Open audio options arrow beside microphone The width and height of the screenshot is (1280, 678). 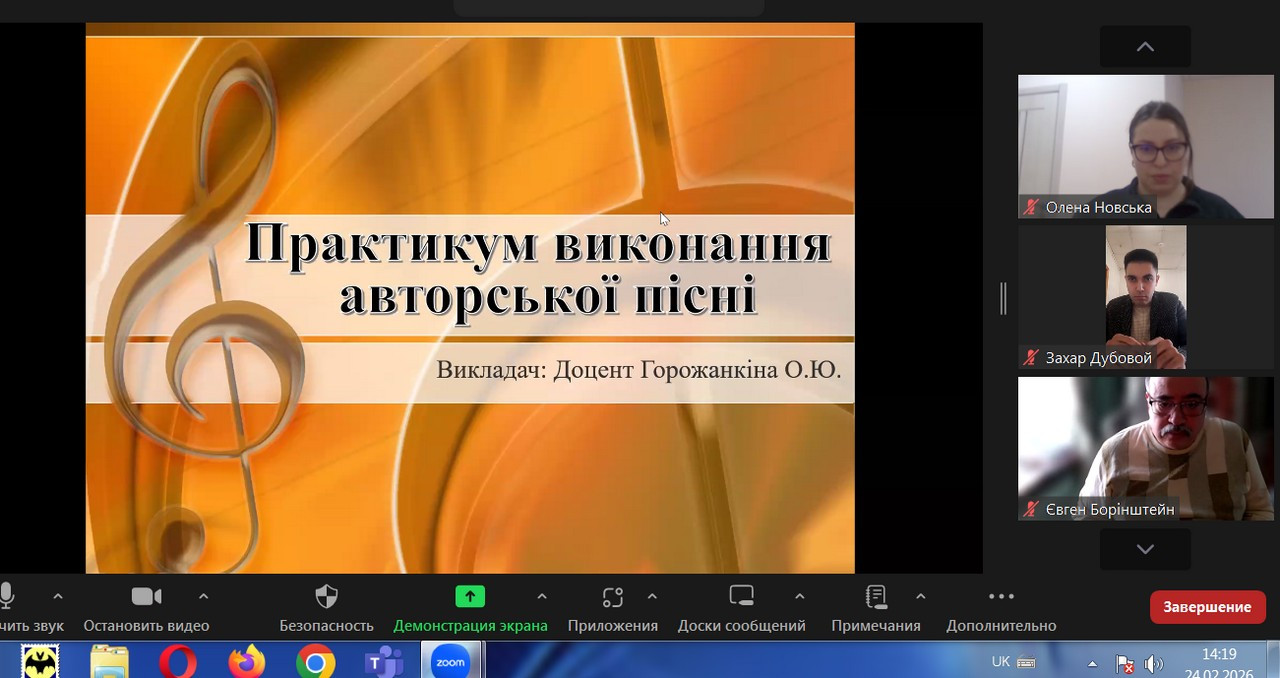pyautogui.click(x=57, y=596)
